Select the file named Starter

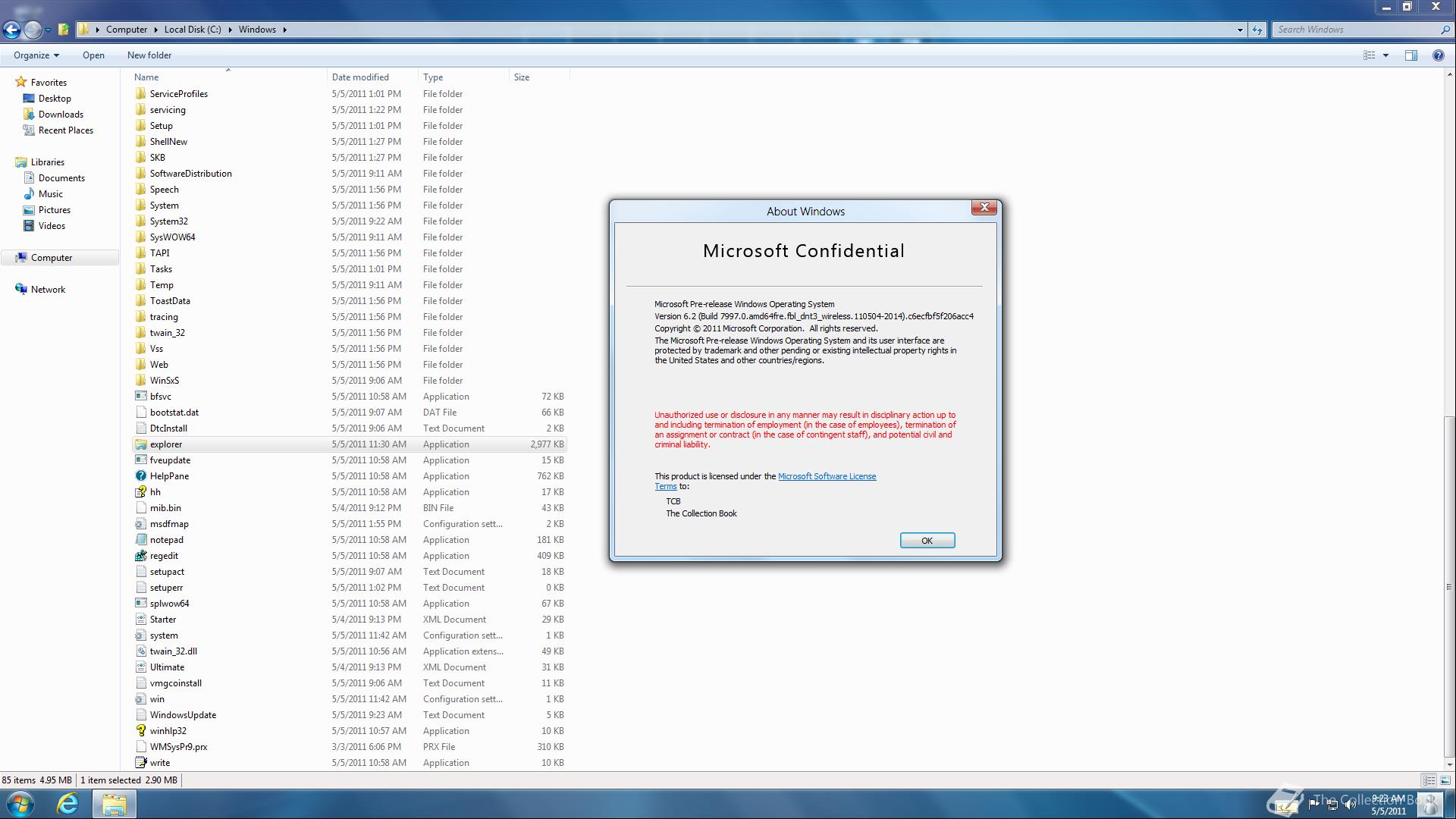click(163, 620)
